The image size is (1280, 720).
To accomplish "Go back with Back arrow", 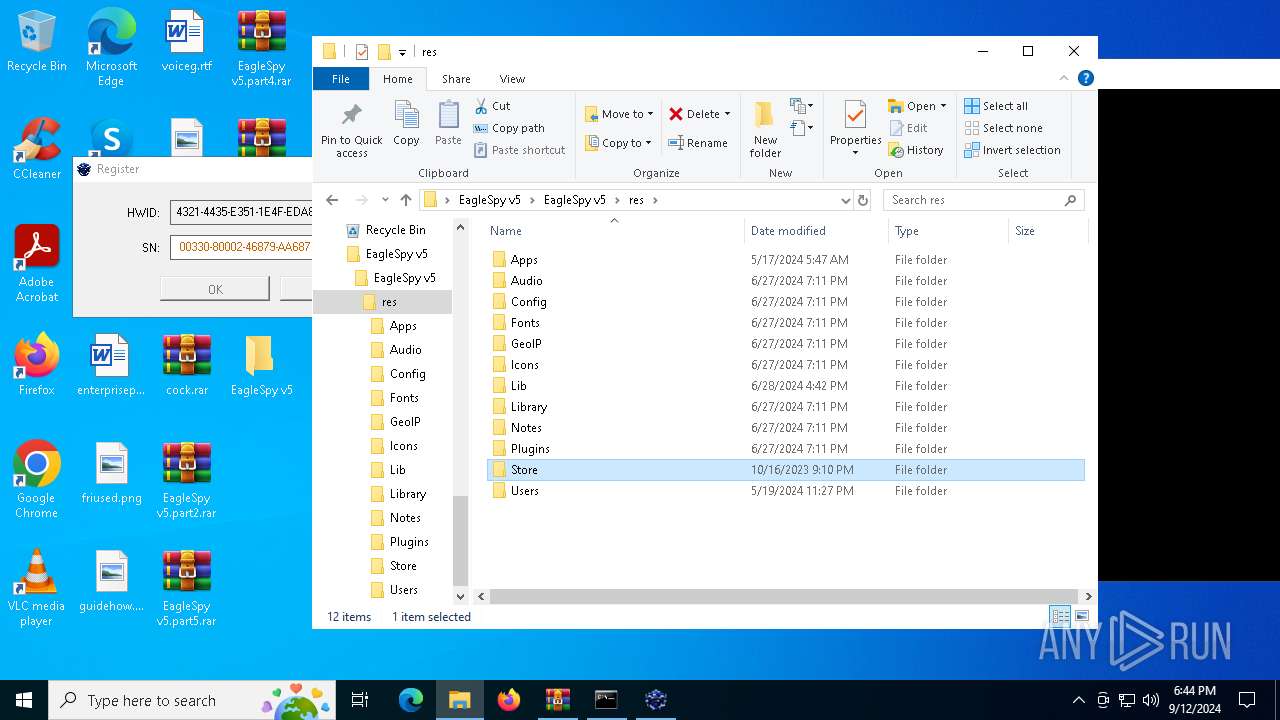I will (333, 200).
